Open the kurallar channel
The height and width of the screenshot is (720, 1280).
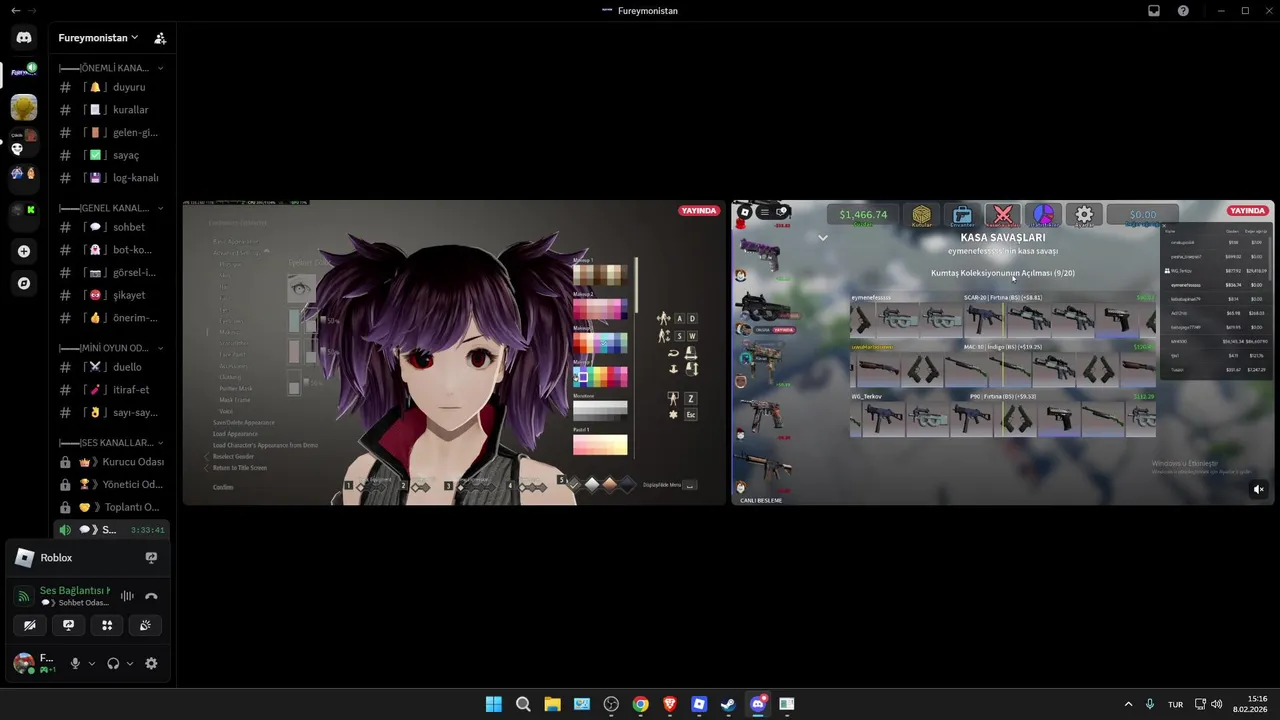pos(111,110)
